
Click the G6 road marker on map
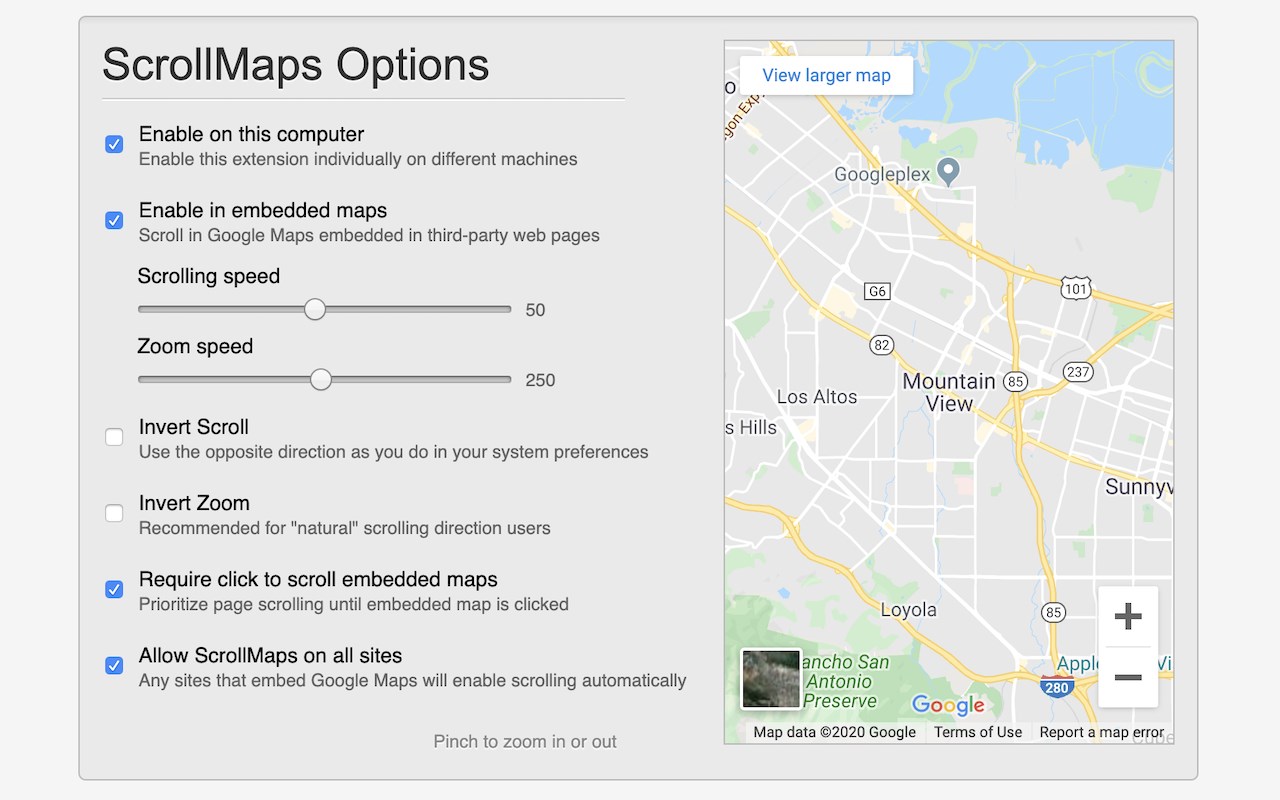877,291
